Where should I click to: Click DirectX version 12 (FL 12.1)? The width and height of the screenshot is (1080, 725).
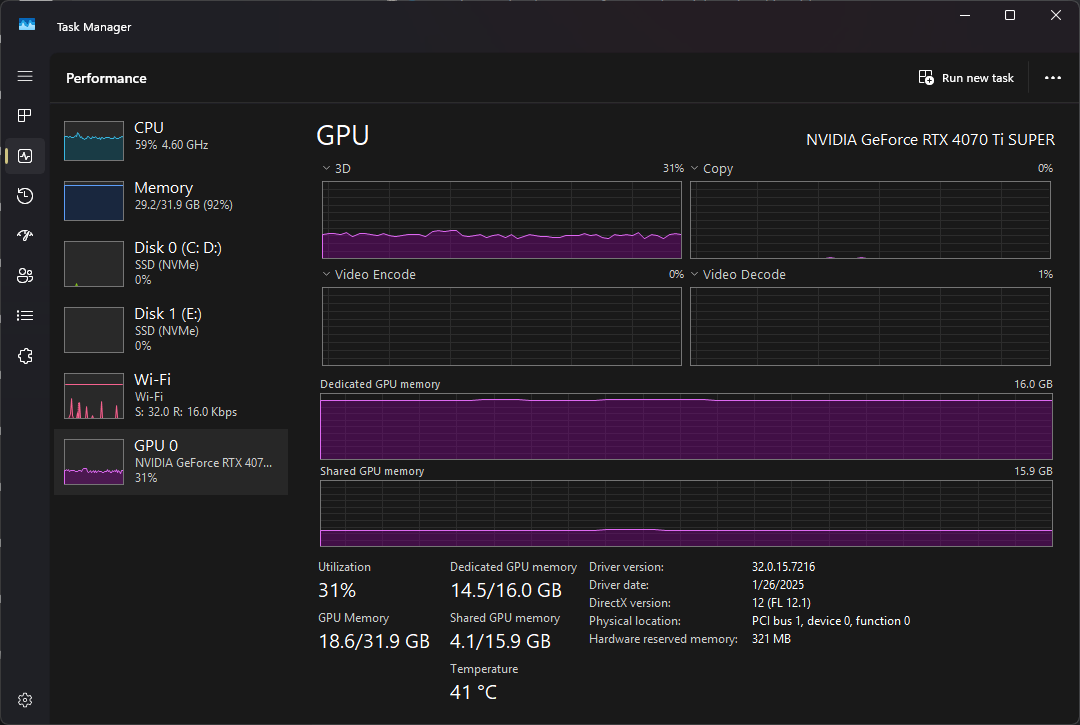click(x=781, y=602)
